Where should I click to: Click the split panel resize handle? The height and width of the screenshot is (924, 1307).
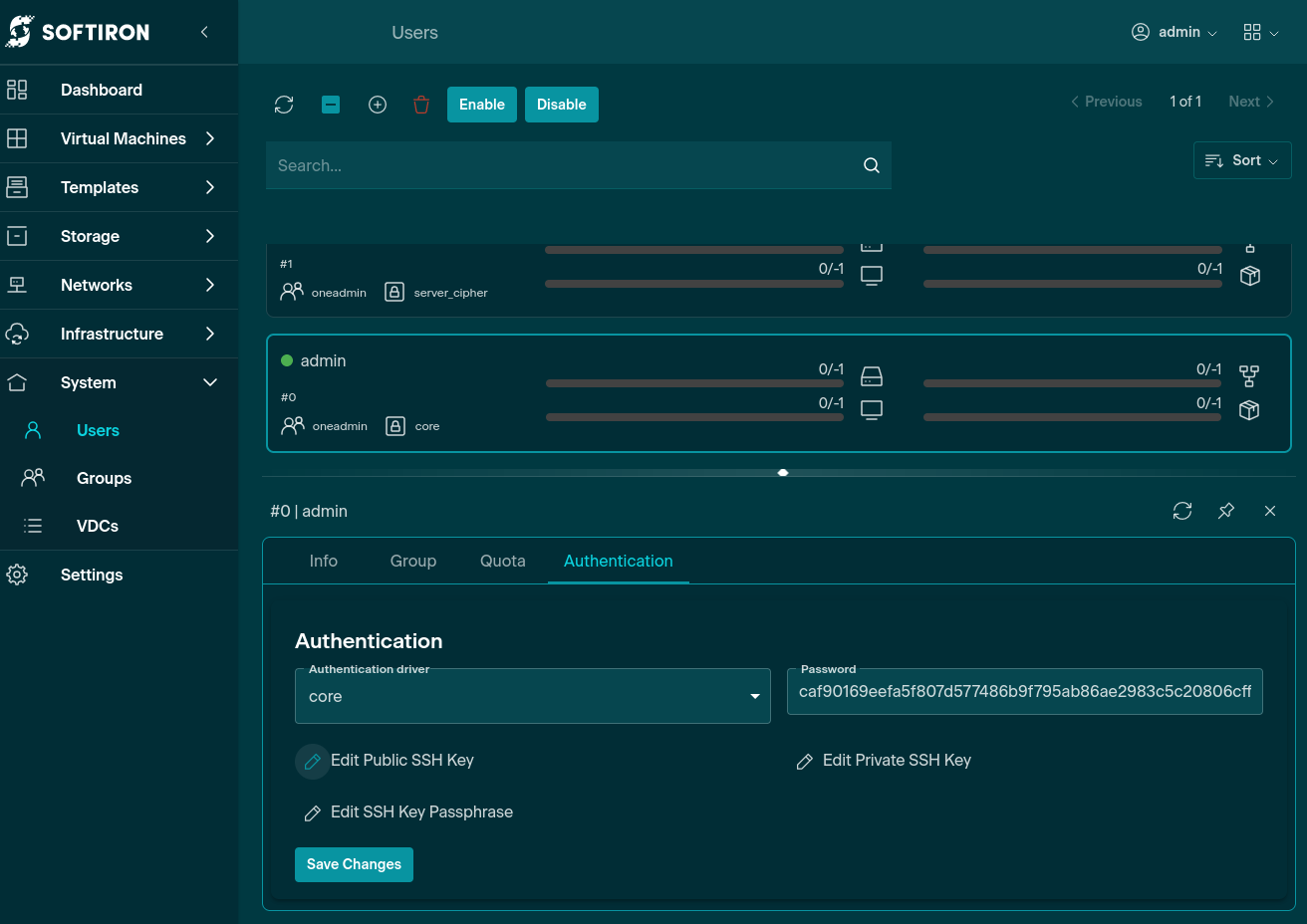(x=783, y=473)
